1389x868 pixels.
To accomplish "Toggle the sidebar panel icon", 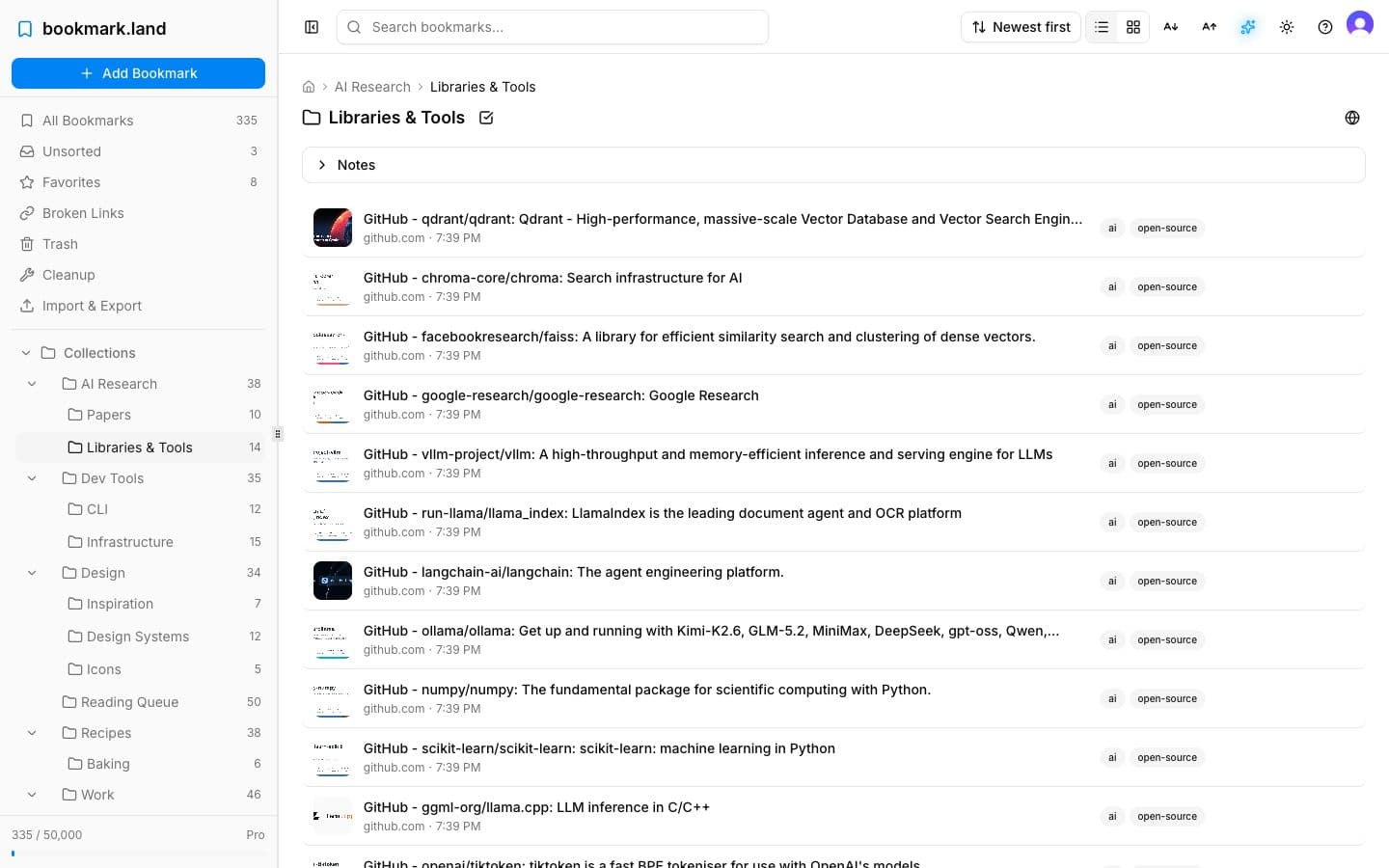I will pyautogui.click(x=312, y=27).
